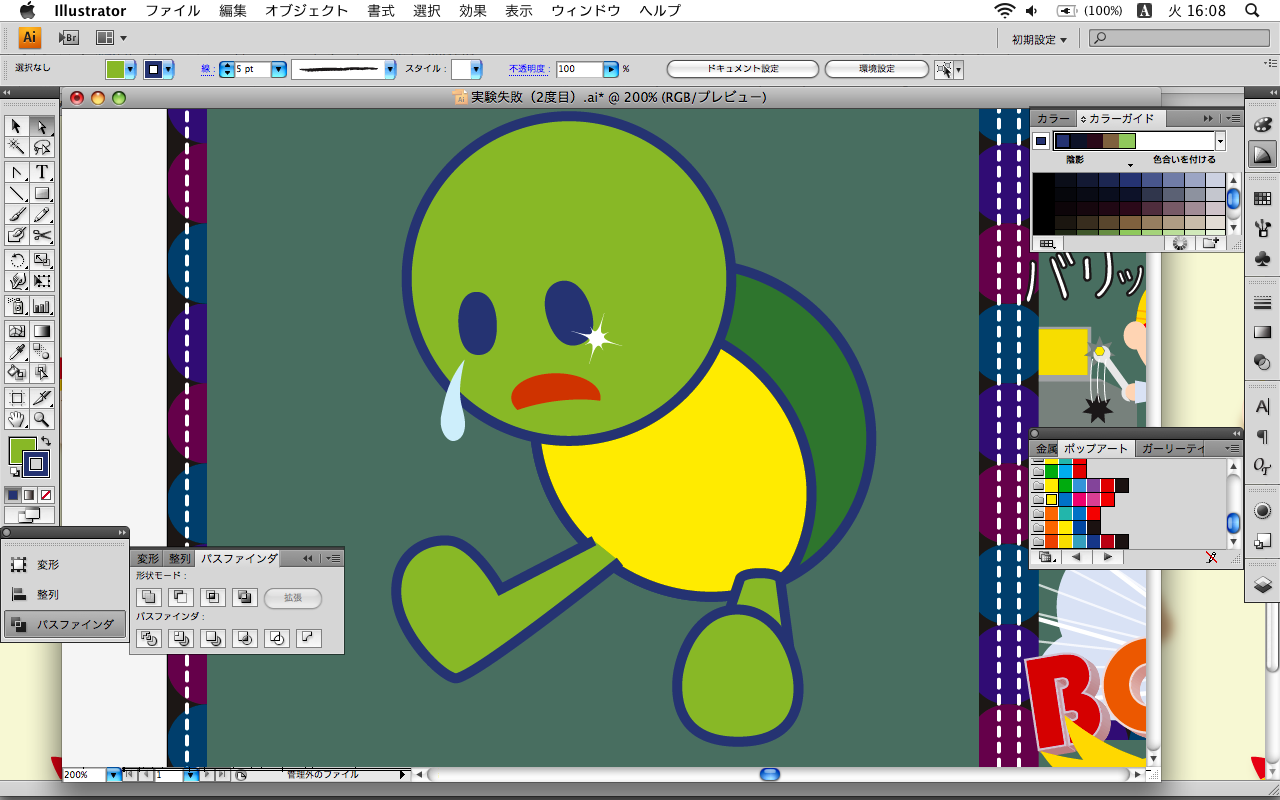Screen dimensions: 1280x800
Task: Open the ウィンドウ menu
Action: [x=586, y=11]
